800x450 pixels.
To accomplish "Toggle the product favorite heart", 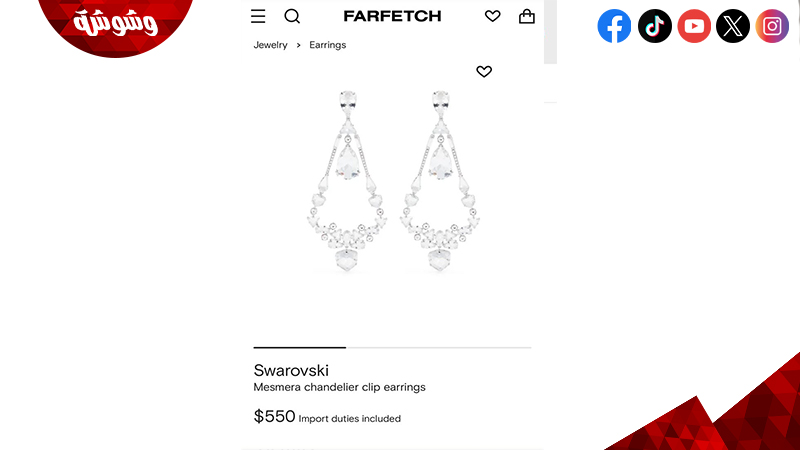I will (484, 71).
